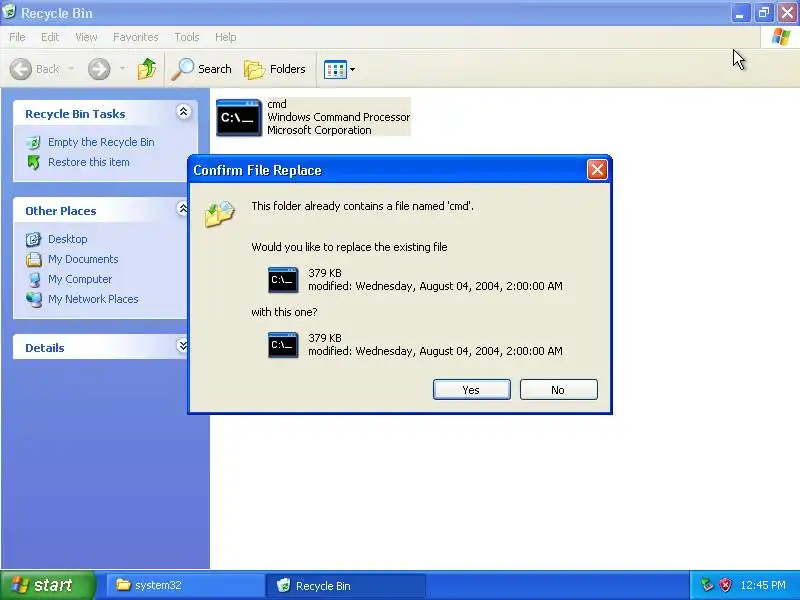Go up one folder level
This screenshot has height=600, width=800.
coord(147,69)
